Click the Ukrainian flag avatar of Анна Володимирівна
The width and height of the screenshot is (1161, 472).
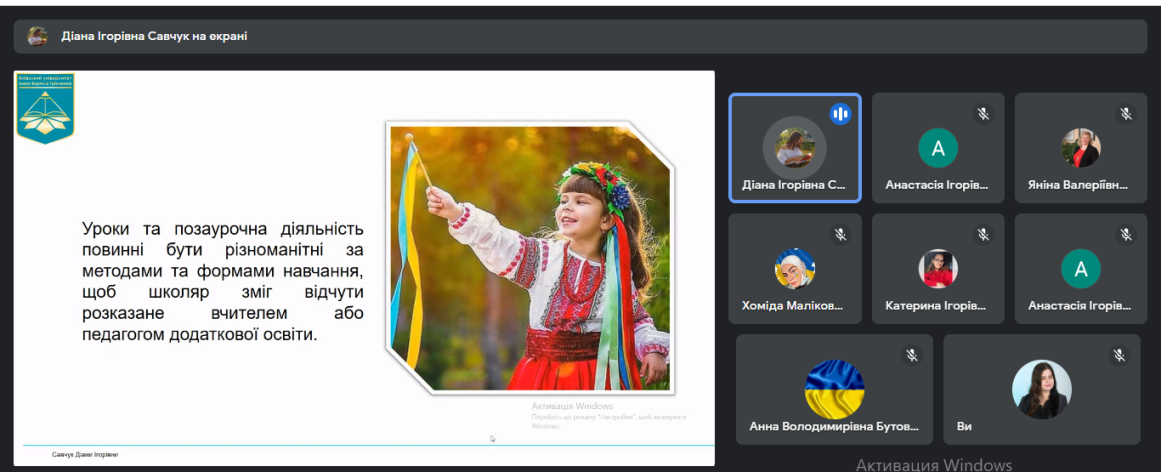(834, 389)
